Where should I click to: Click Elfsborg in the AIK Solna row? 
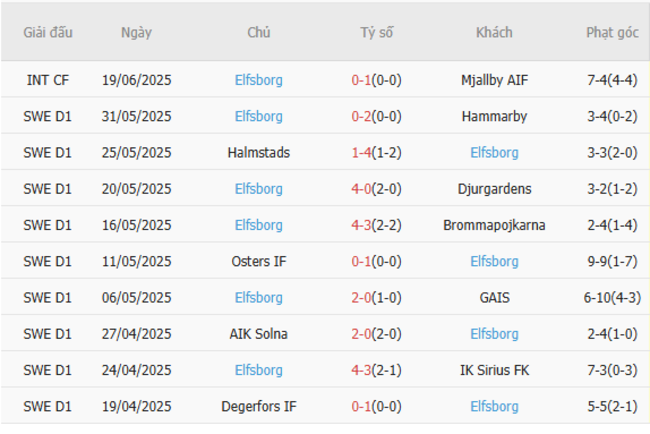(x=494, y=334)
